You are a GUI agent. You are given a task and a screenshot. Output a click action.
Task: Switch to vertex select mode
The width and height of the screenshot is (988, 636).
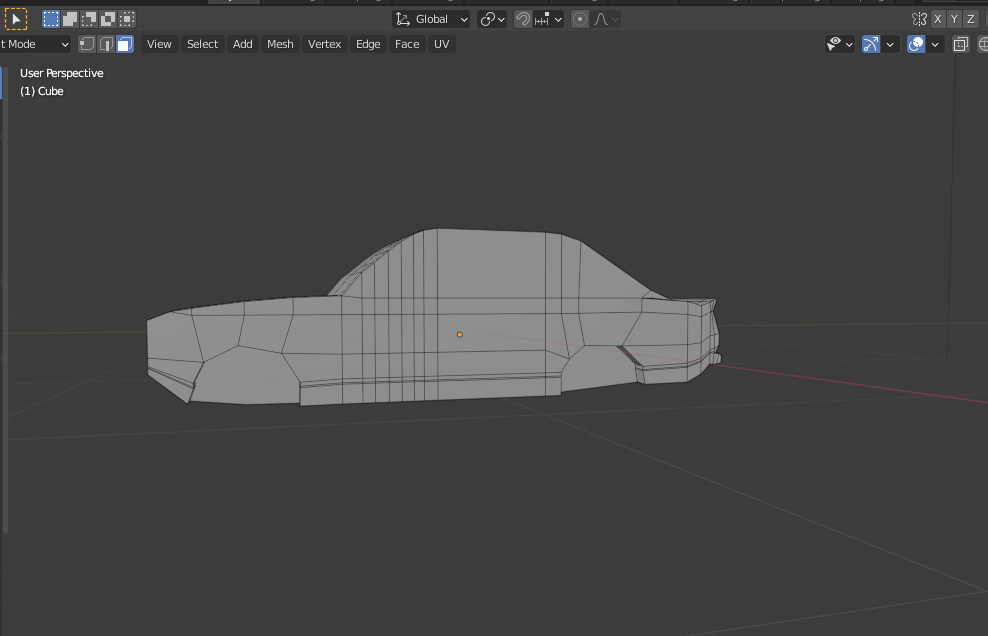coord(87,44)
